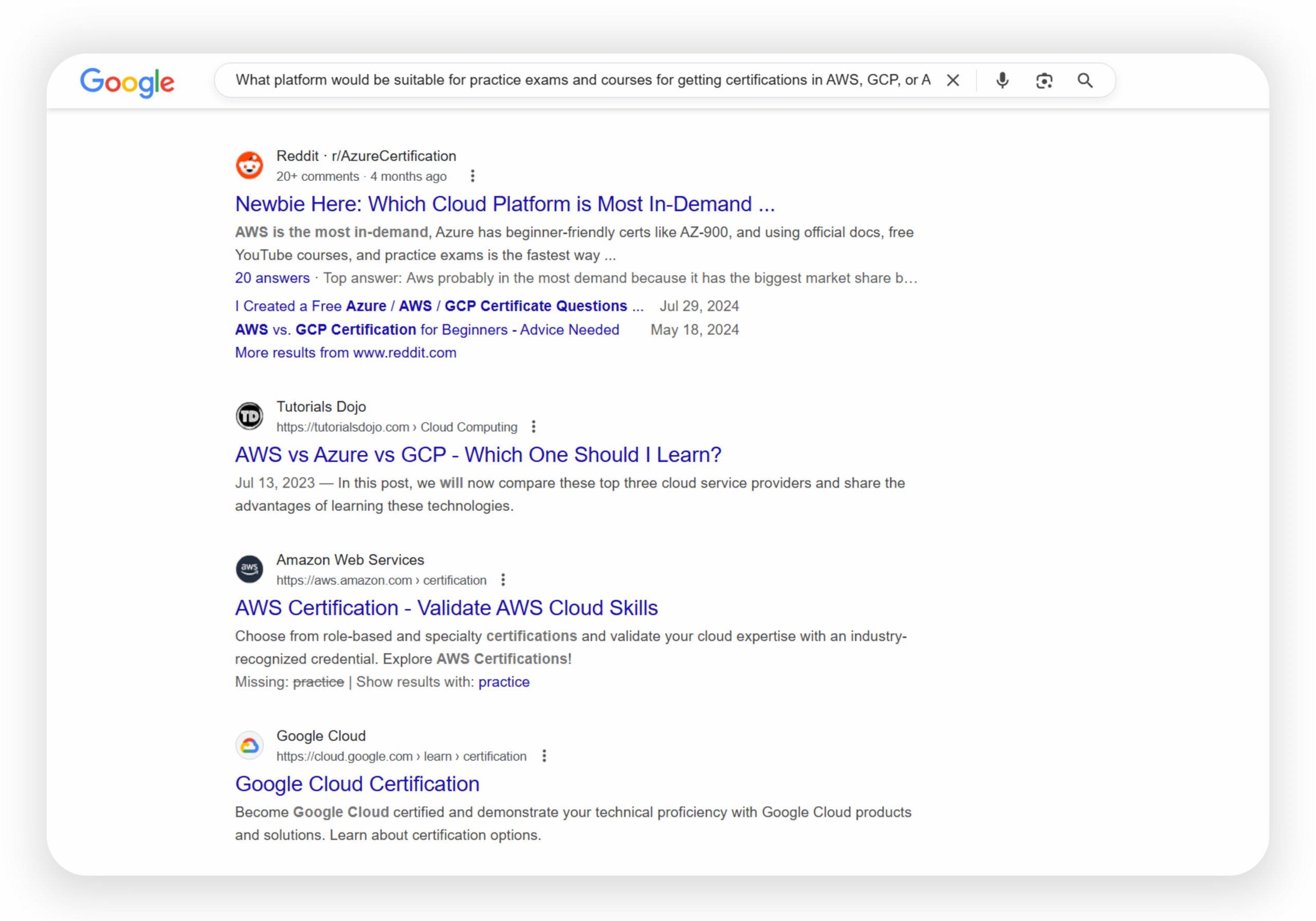Show results with "practice" link
1316x921 pixels.
[504, 682]
